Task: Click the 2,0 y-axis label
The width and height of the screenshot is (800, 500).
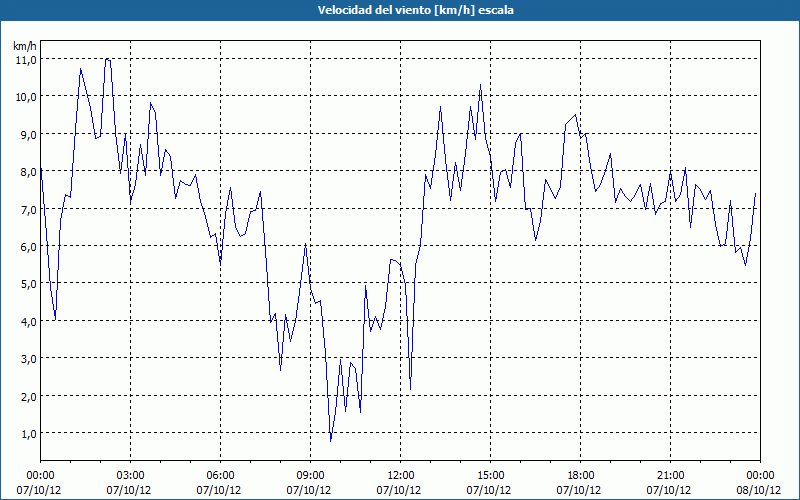Action: click(28, 396)
